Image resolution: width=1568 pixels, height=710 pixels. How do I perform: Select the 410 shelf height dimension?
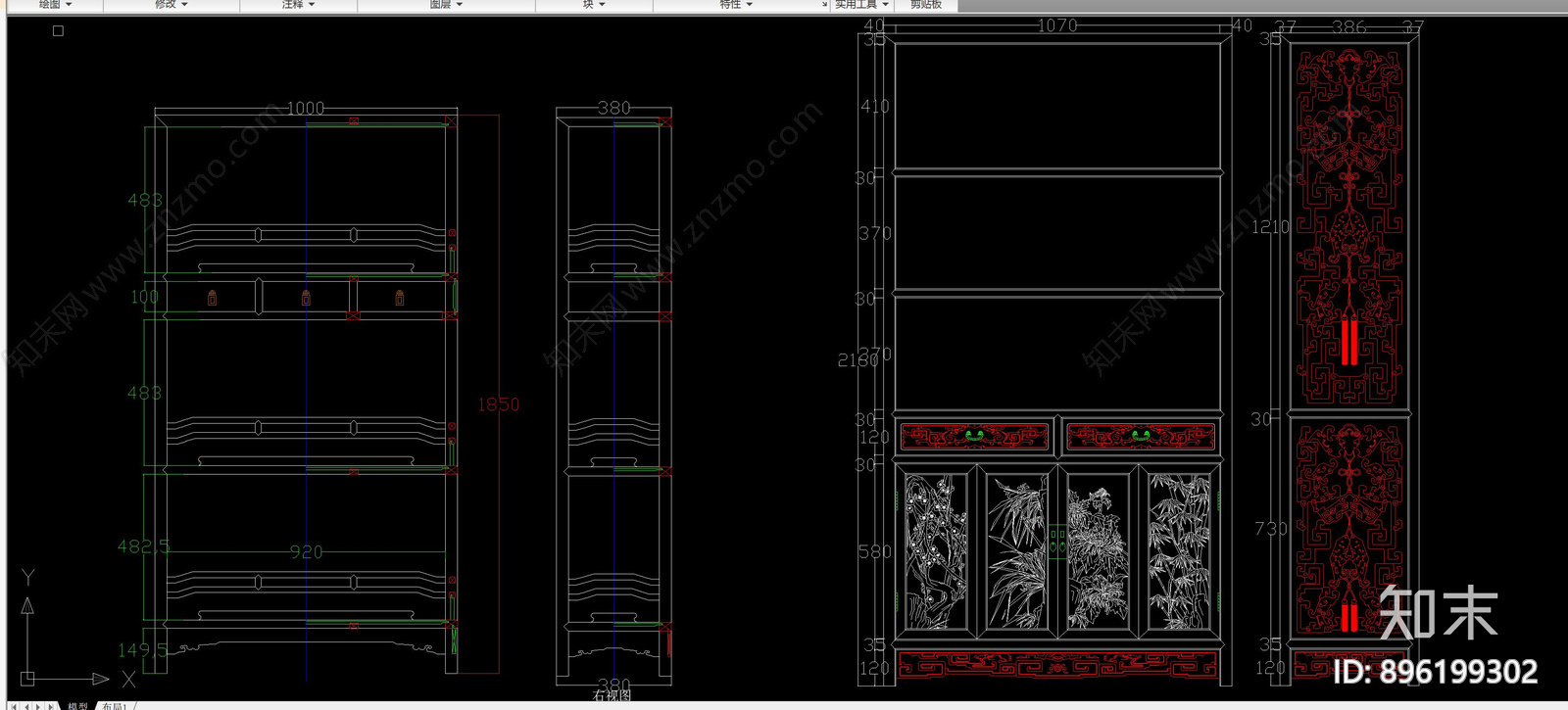(x=875, y=106)
